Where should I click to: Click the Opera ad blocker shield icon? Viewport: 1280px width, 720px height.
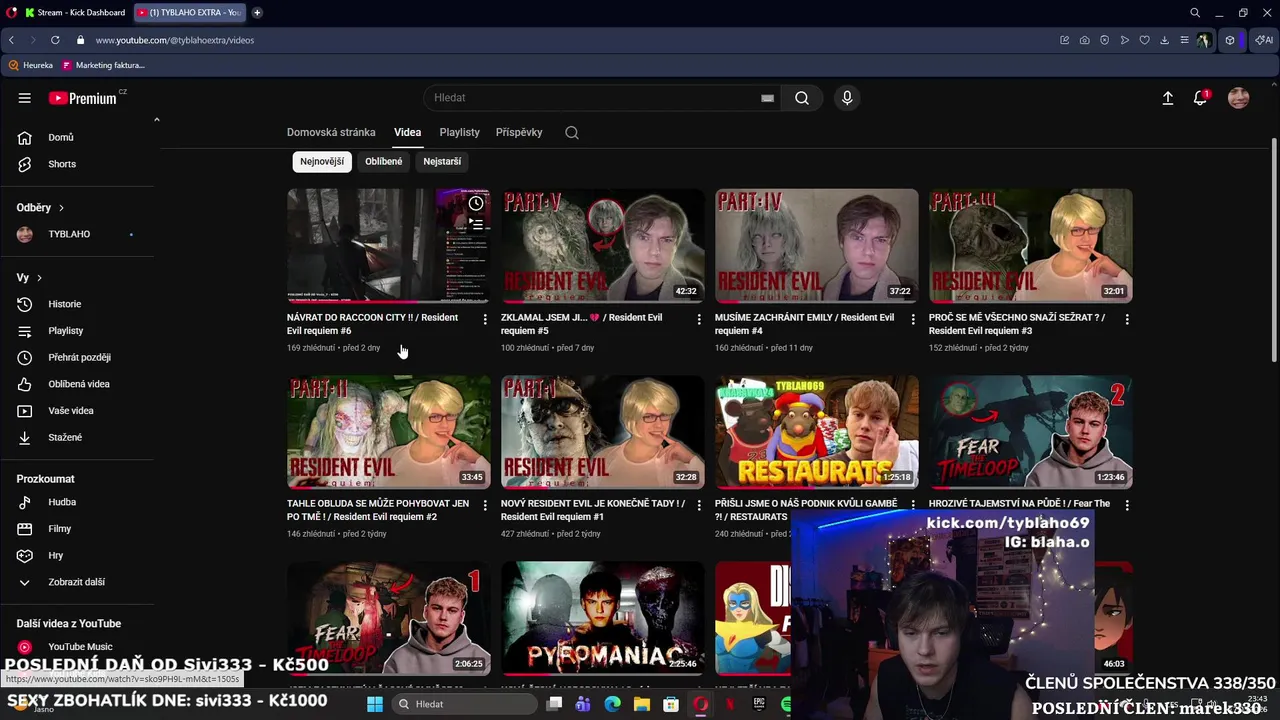pyautogui.click(x=1105, y=40)
